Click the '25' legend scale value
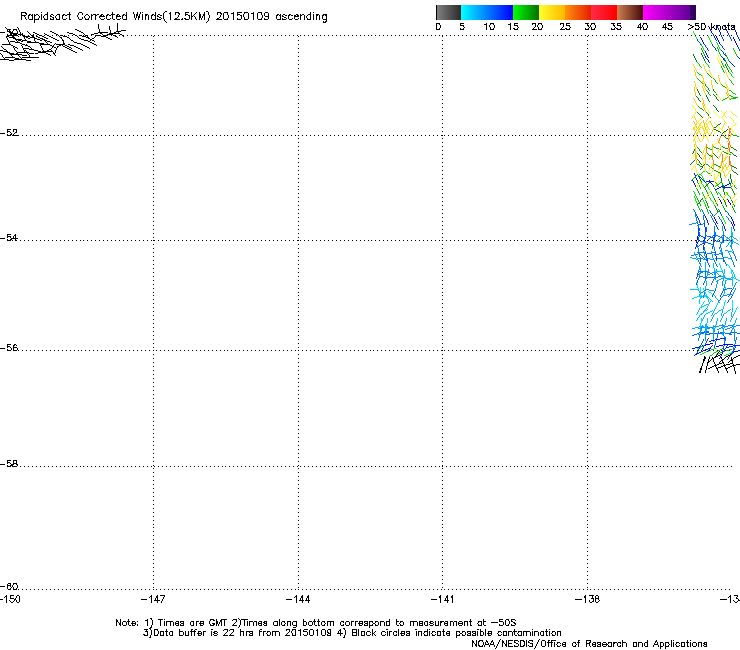Screen dimensions: 740x650 point(565,27)
